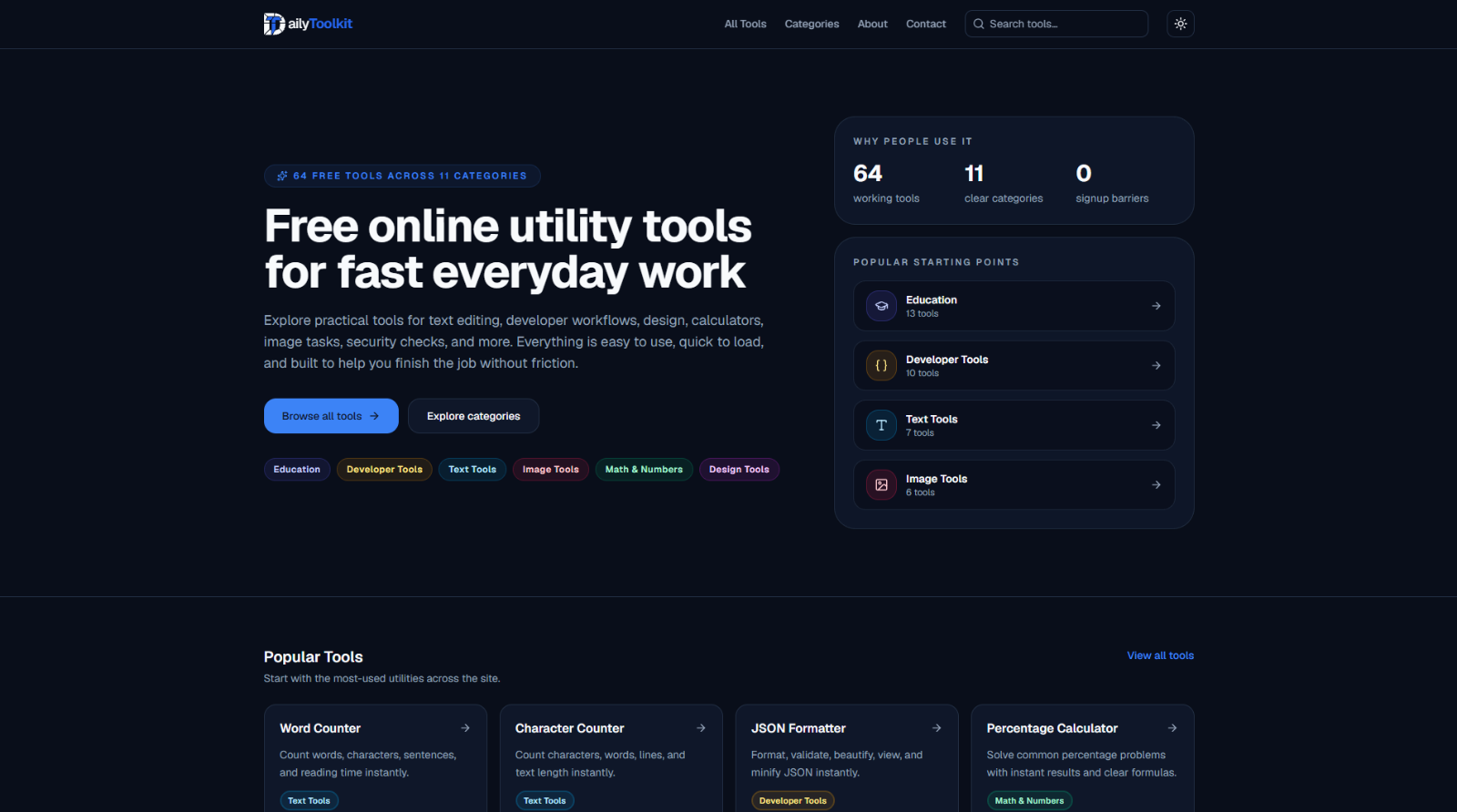Click the '11 clear categories' stat

(x=1004, y=183)
